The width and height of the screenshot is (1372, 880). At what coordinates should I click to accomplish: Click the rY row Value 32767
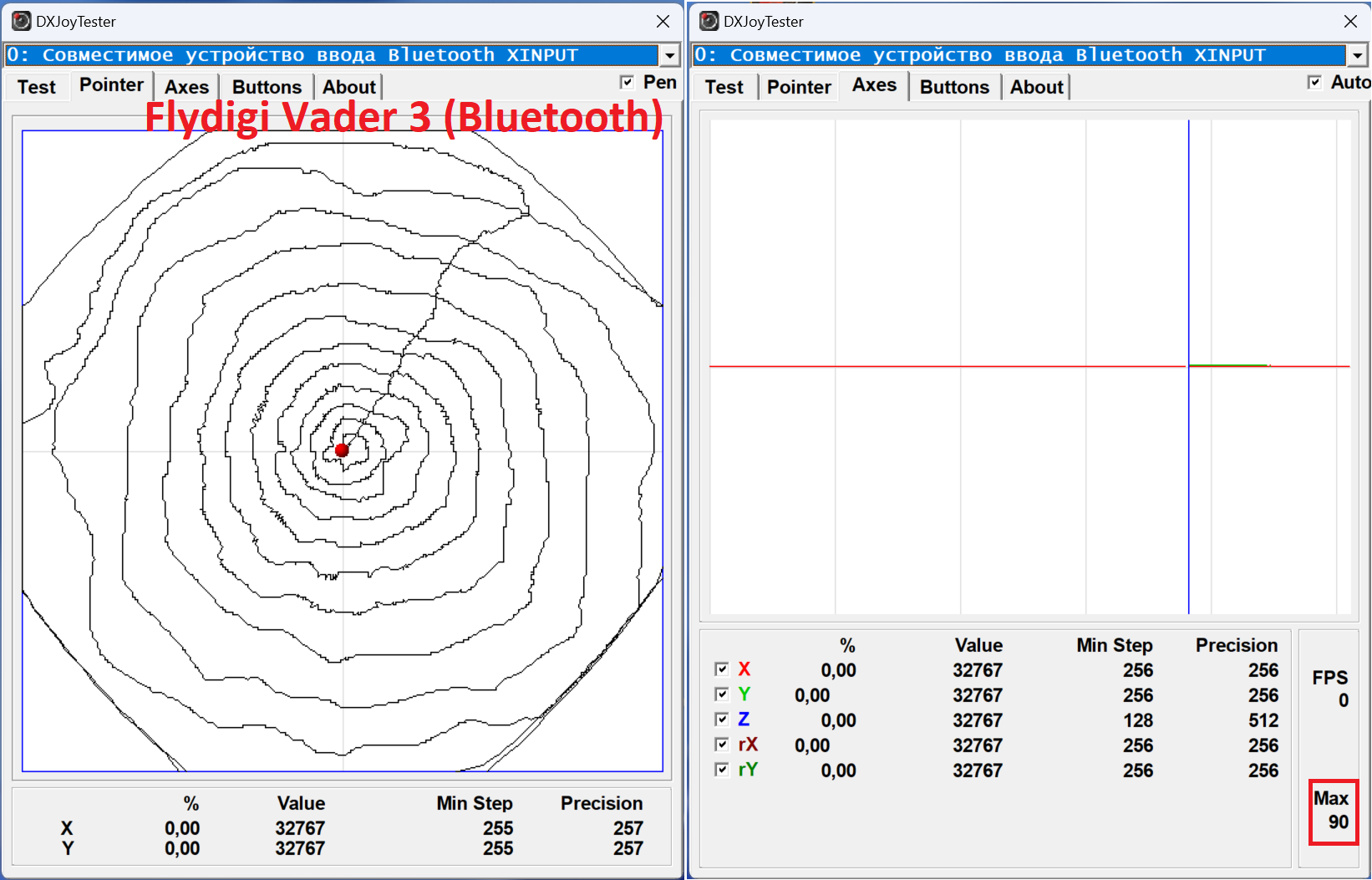[978, 771]
